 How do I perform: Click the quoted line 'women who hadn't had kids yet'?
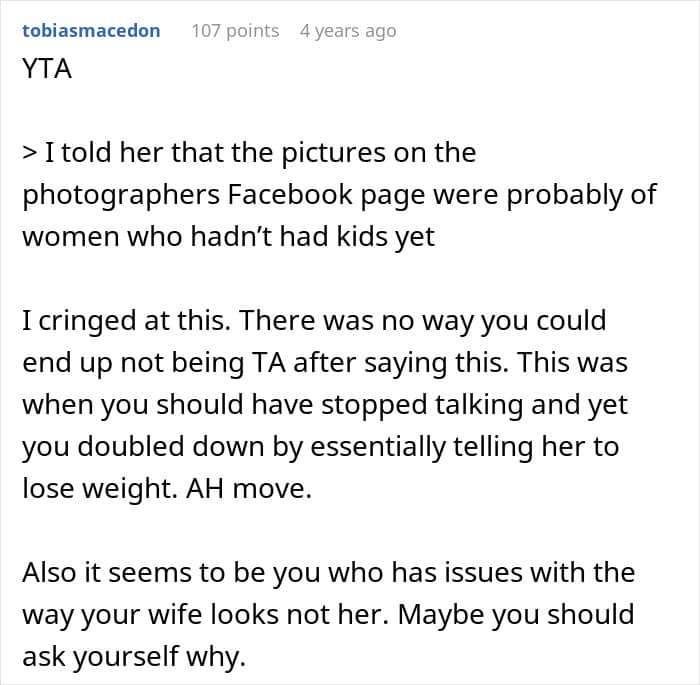[229, 237]
